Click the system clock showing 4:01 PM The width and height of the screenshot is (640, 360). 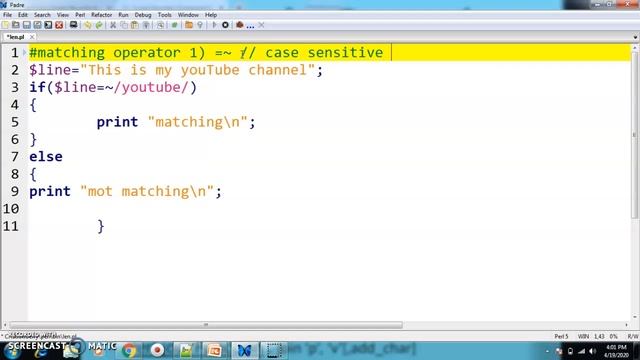[x=616, y=347]
